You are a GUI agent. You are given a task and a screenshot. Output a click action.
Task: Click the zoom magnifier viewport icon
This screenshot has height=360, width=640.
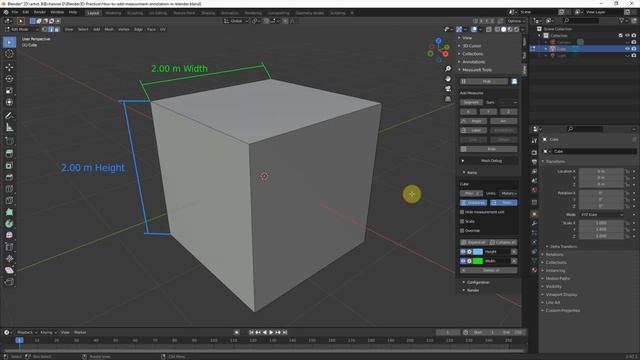pos(448,69)
